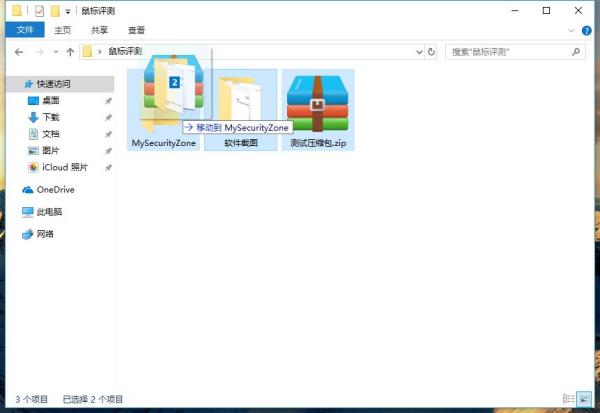Open the address bar history dropdown

[x=419, y=52]
